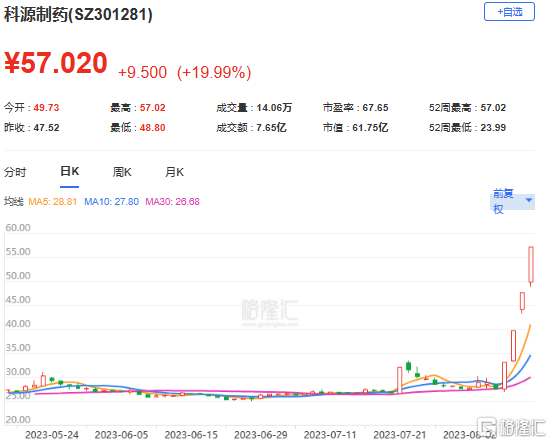This screenshot has width=552, height=444.
Task: Click the 2023-07-21 date axis label
Action: pos(400,435)
